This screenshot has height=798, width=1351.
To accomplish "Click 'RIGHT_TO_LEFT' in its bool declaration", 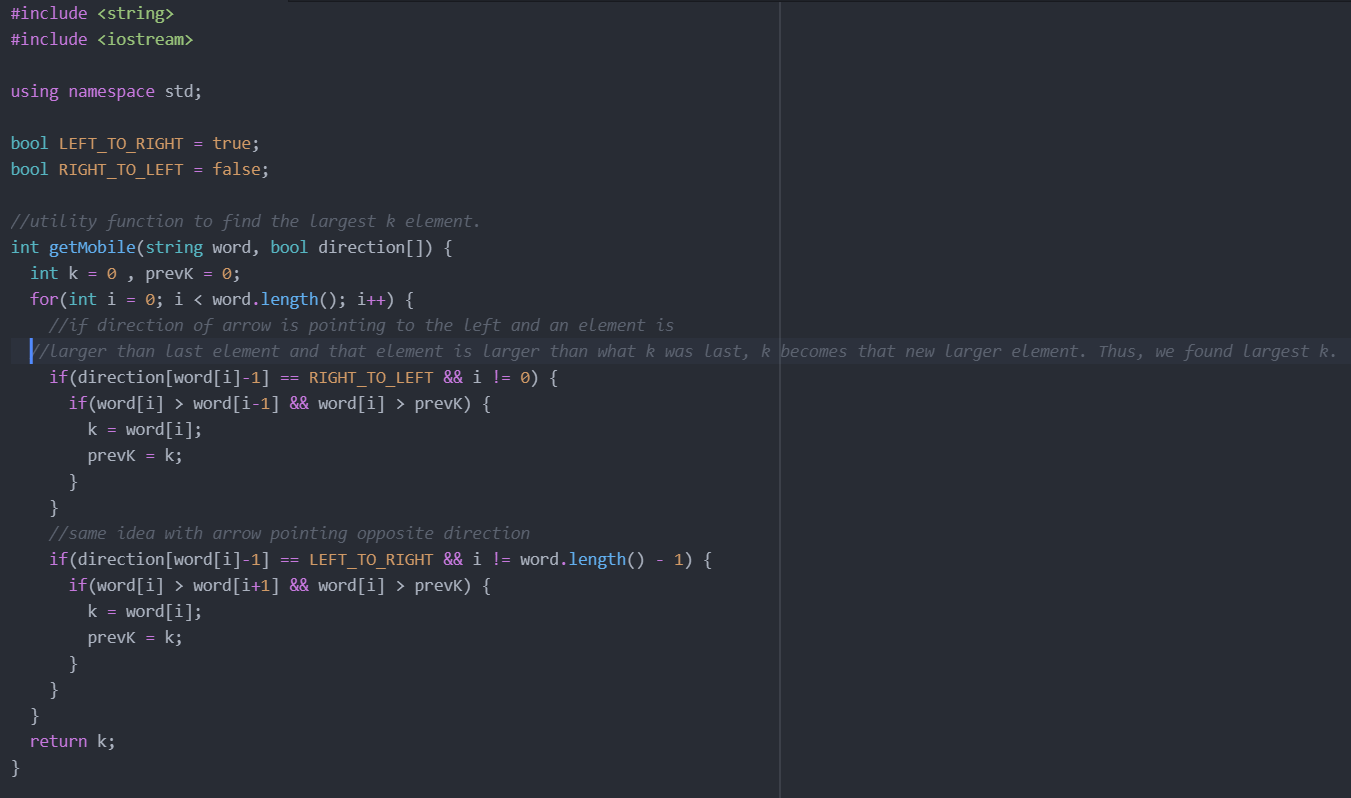I will point(121,170).
